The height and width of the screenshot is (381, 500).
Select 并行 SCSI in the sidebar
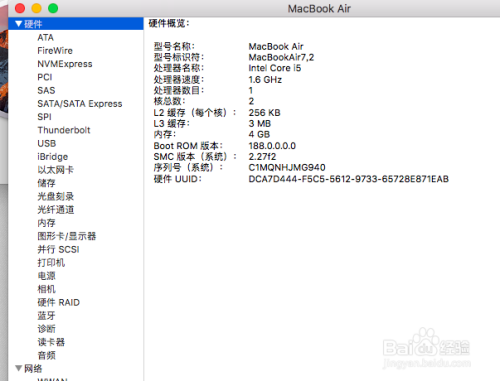pos(58,249)
